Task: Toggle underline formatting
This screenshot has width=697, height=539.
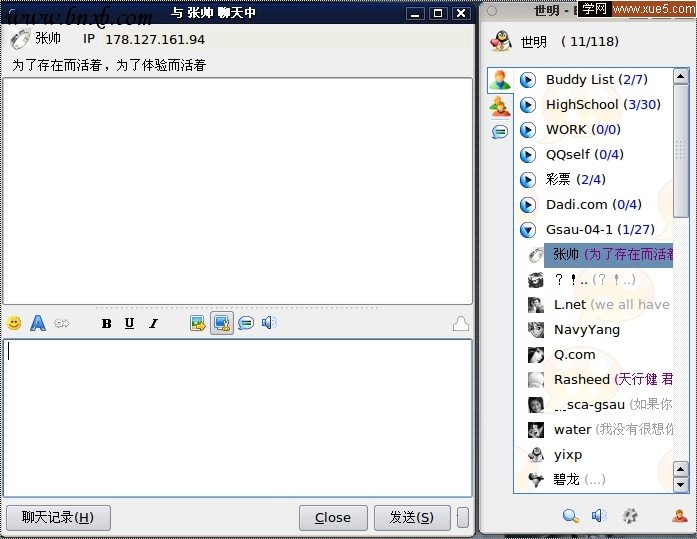Action: point(129,323)
